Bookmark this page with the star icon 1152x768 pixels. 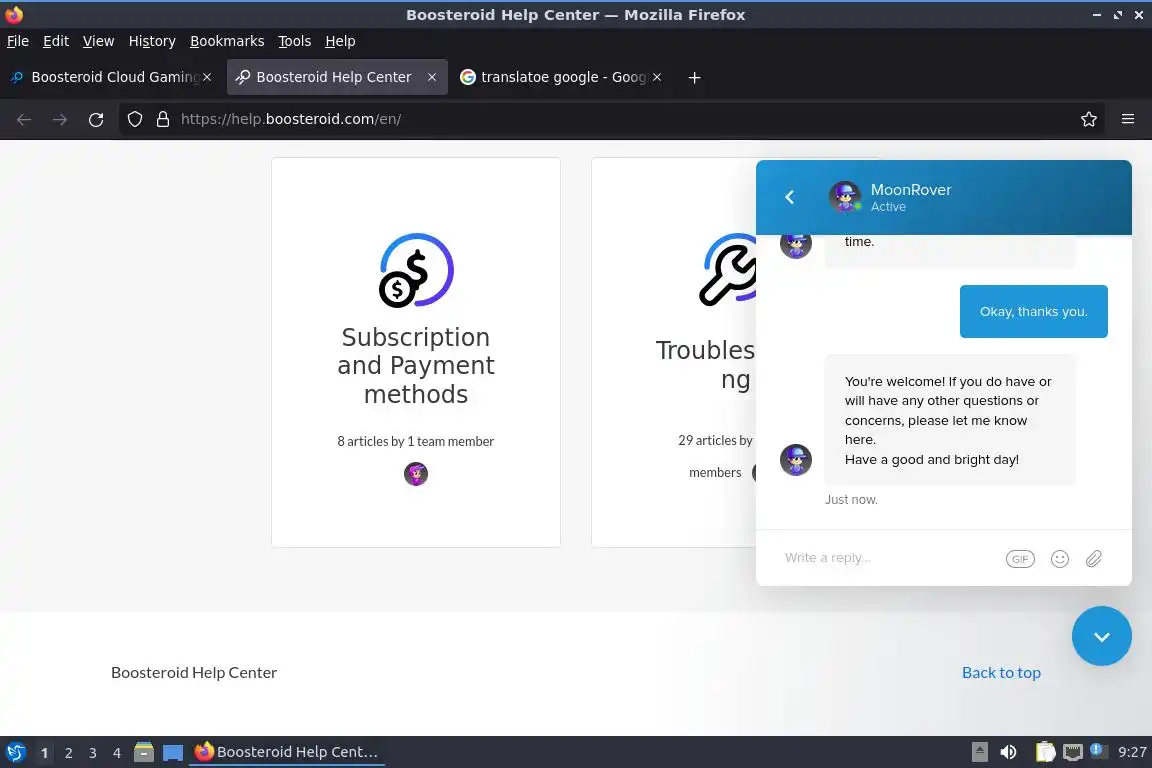(x=1089, y=119)
